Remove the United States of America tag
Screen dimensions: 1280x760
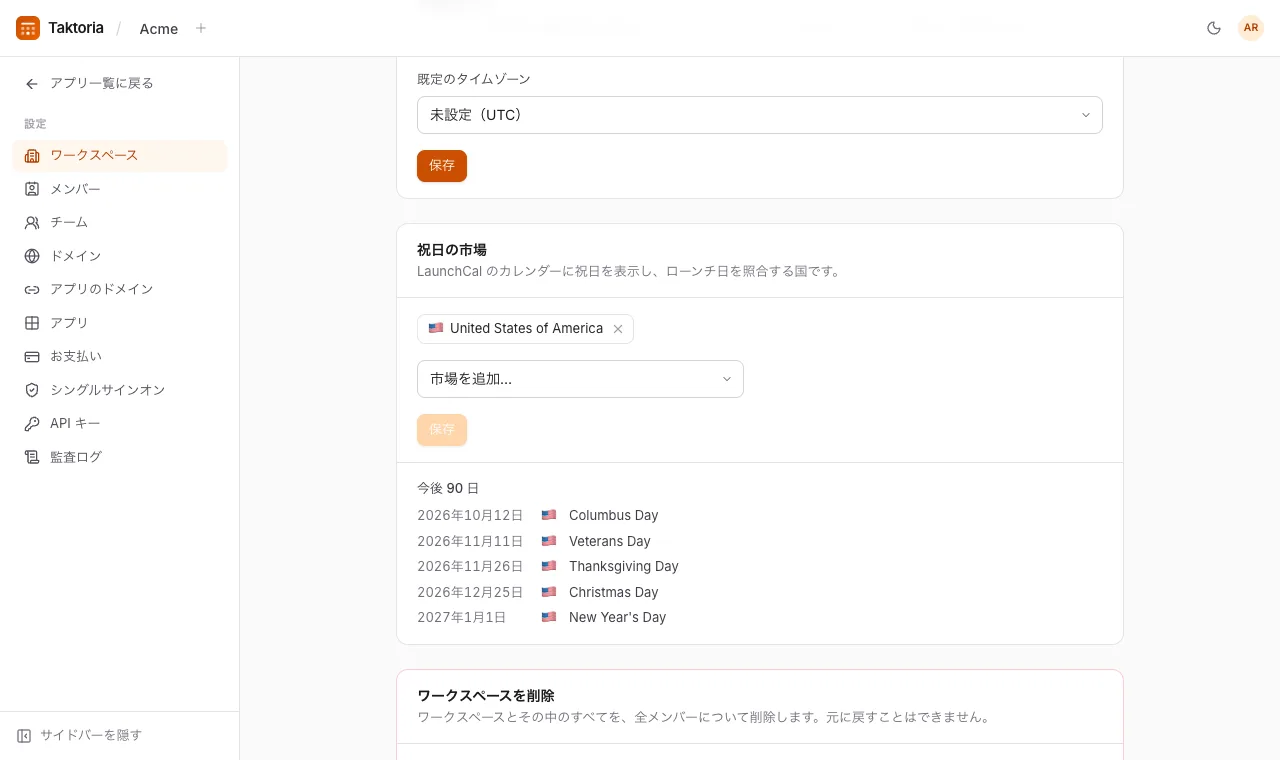[x=618, y=329]
